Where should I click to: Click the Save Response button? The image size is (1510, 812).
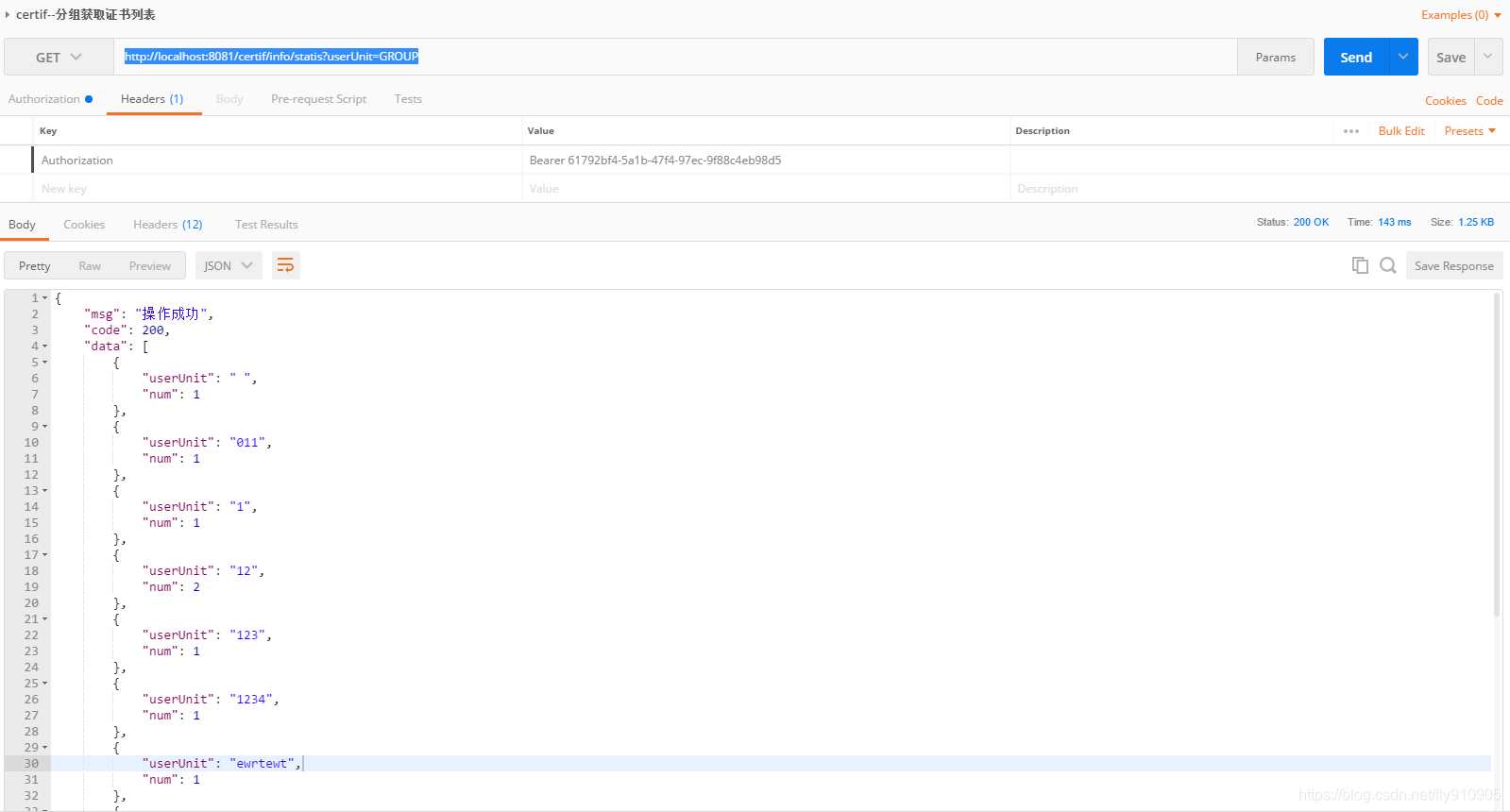pos(1454,266)
